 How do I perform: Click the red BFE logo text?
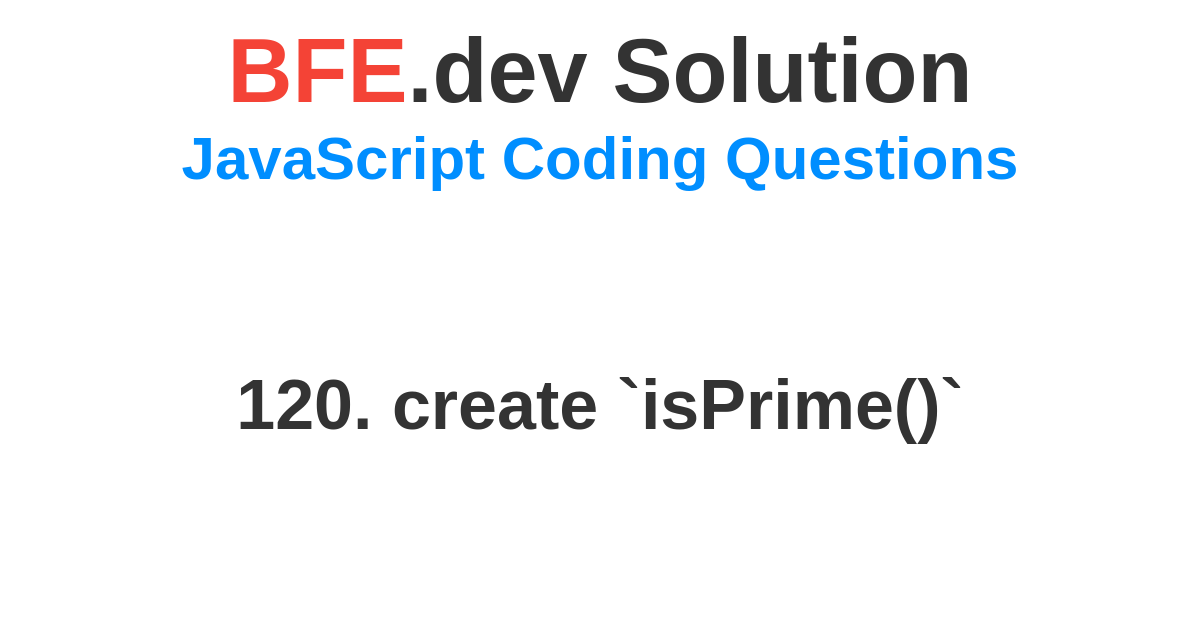[x=318, y=72]
